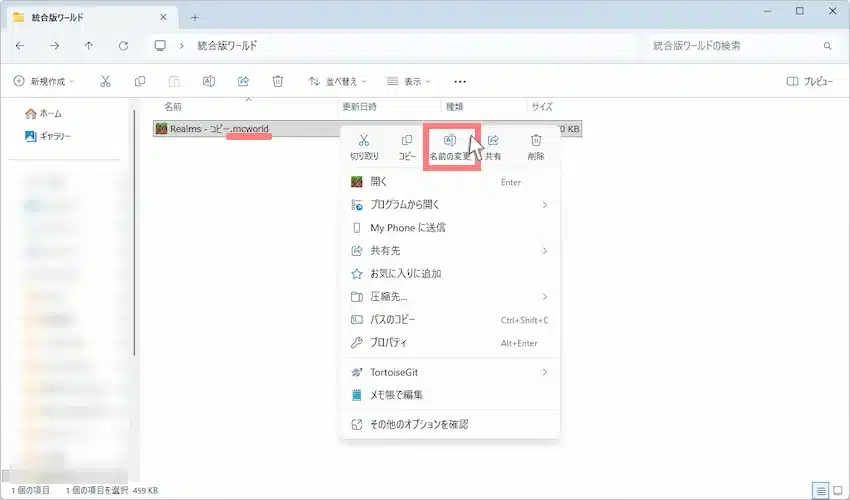
Task: Open a new tab with plus button
Action: [195, 17]
